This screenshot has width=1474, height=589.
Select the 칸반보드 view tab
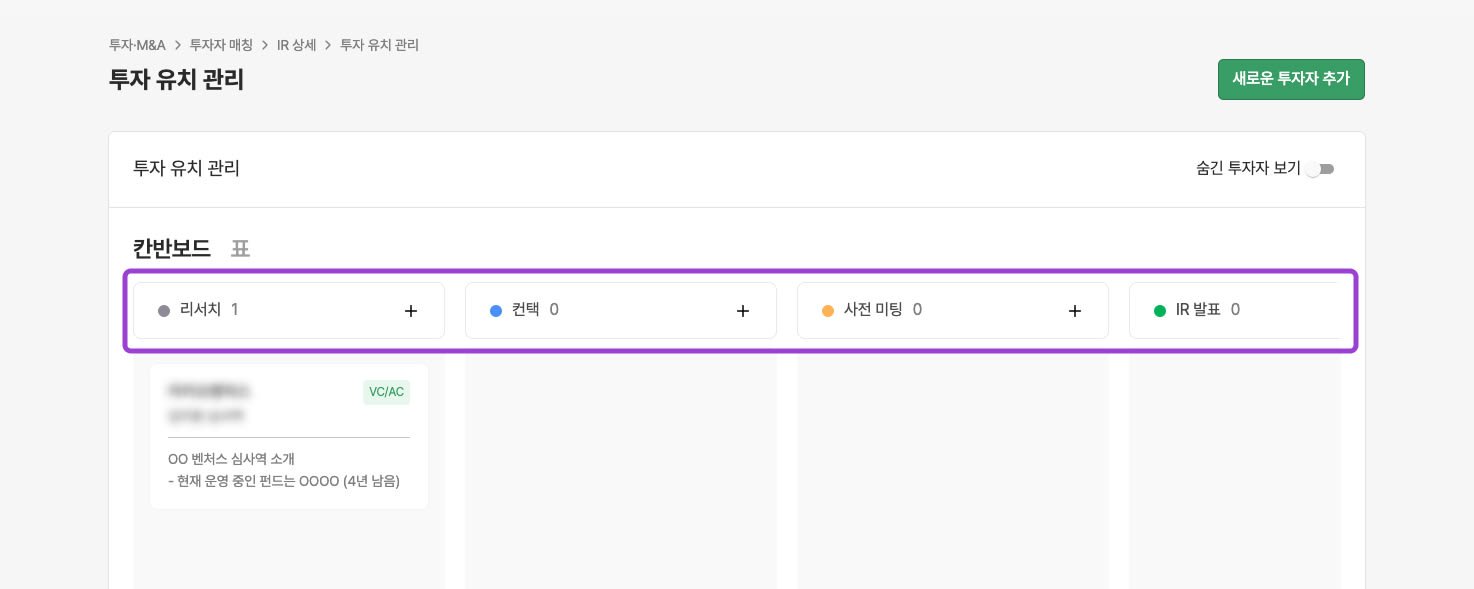(172, 249)
